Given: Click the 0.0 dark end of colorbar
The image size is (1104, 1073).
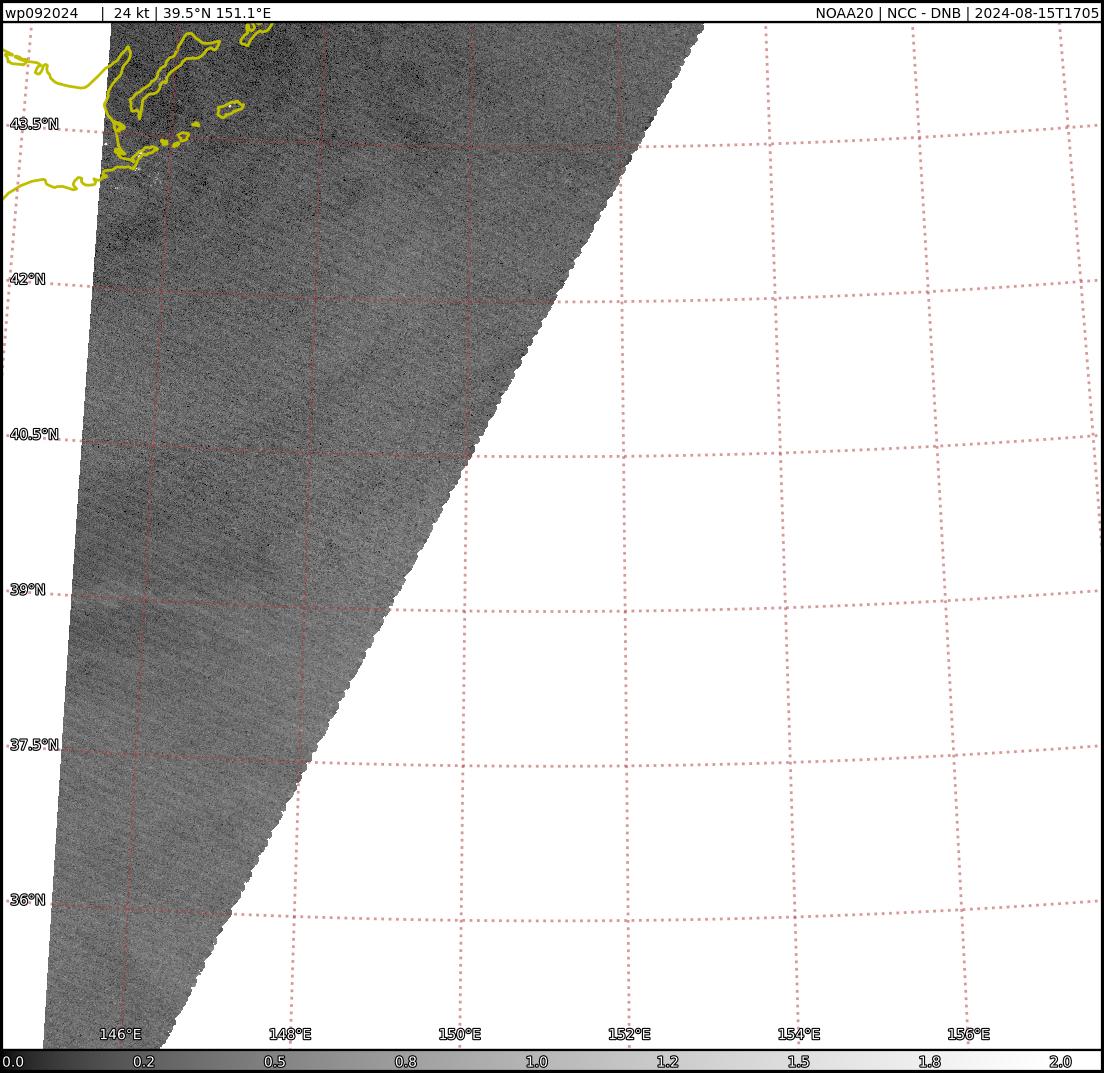Looking at the screenshot, I should pos(13,1062).
